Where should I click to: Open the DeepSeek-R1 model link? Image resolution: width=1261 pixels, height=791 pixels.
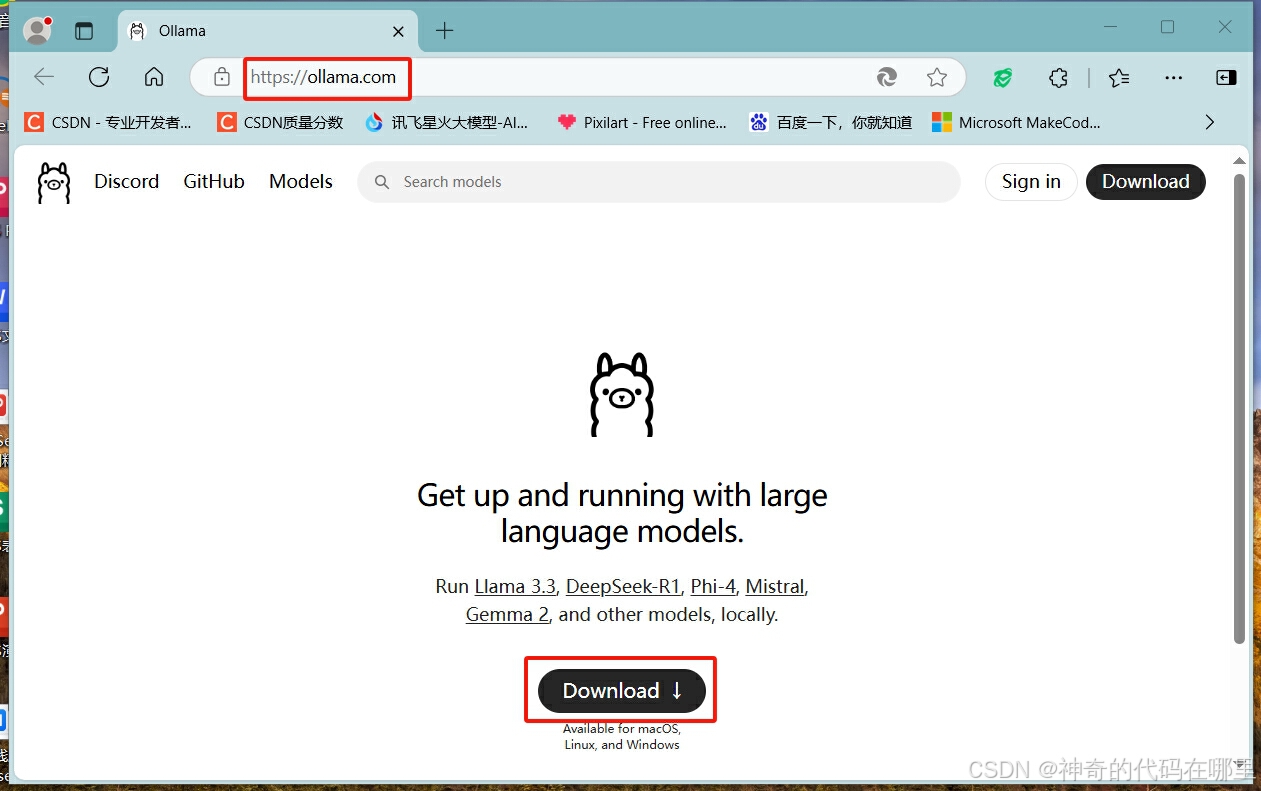coord(623,586)
